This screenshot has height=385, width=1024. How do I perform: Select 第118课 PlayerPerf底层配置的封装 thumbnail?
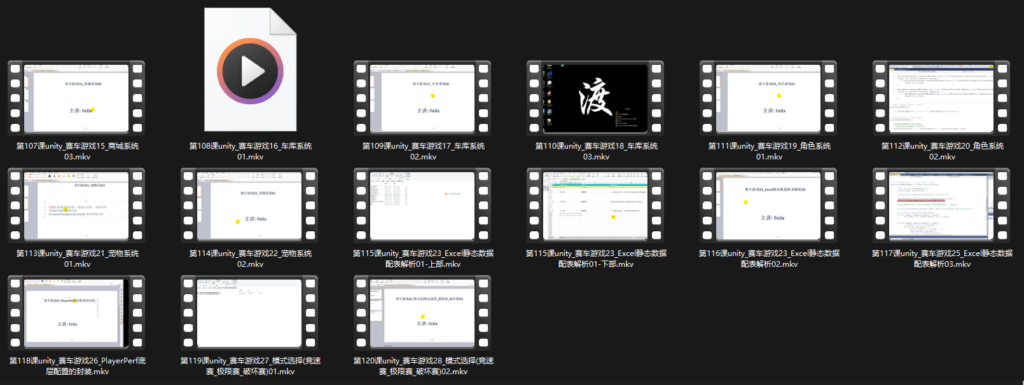point(76,313)
